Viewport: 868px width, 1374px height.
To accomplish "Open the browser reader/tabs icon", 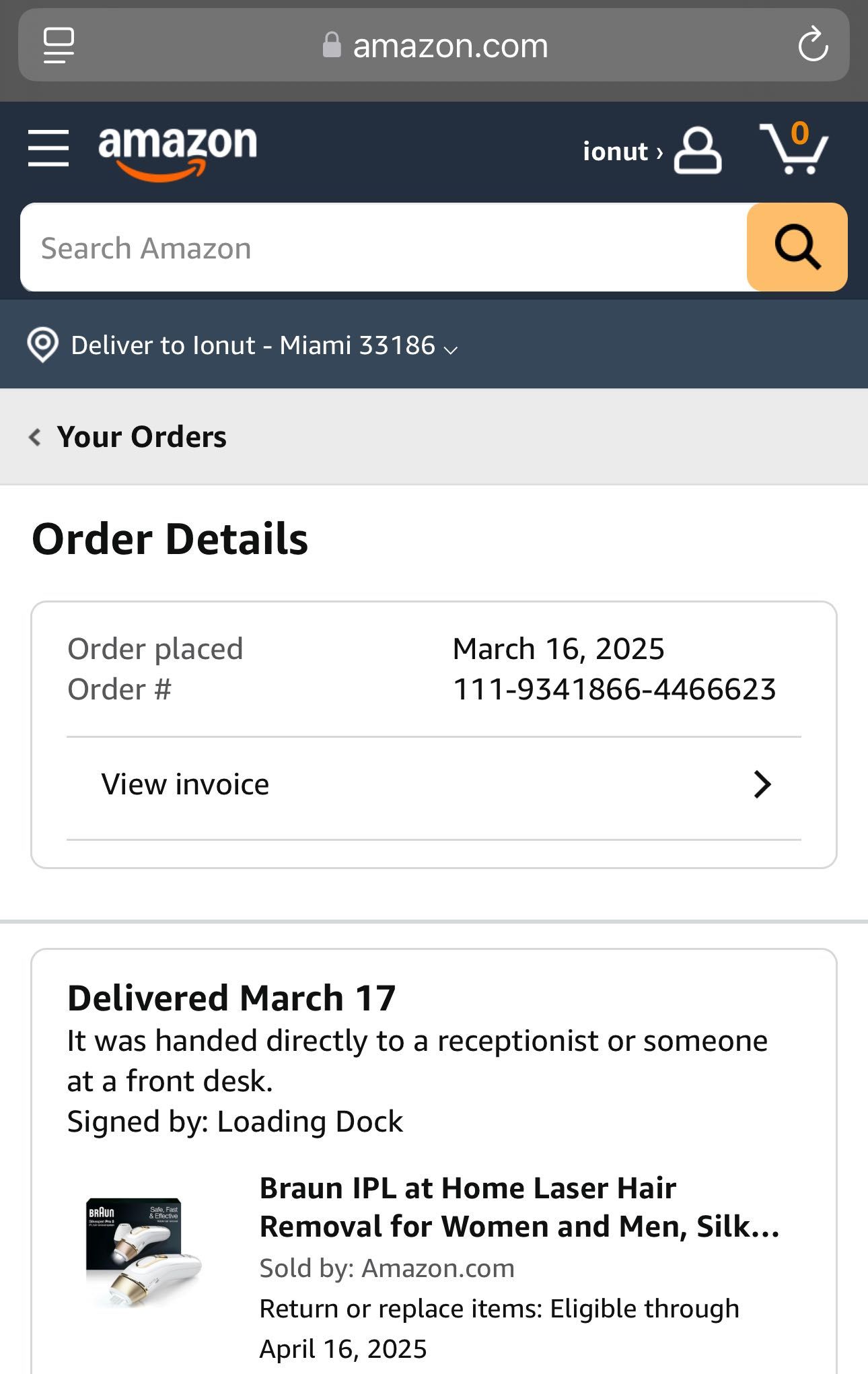I will click(x=59, y=45).
